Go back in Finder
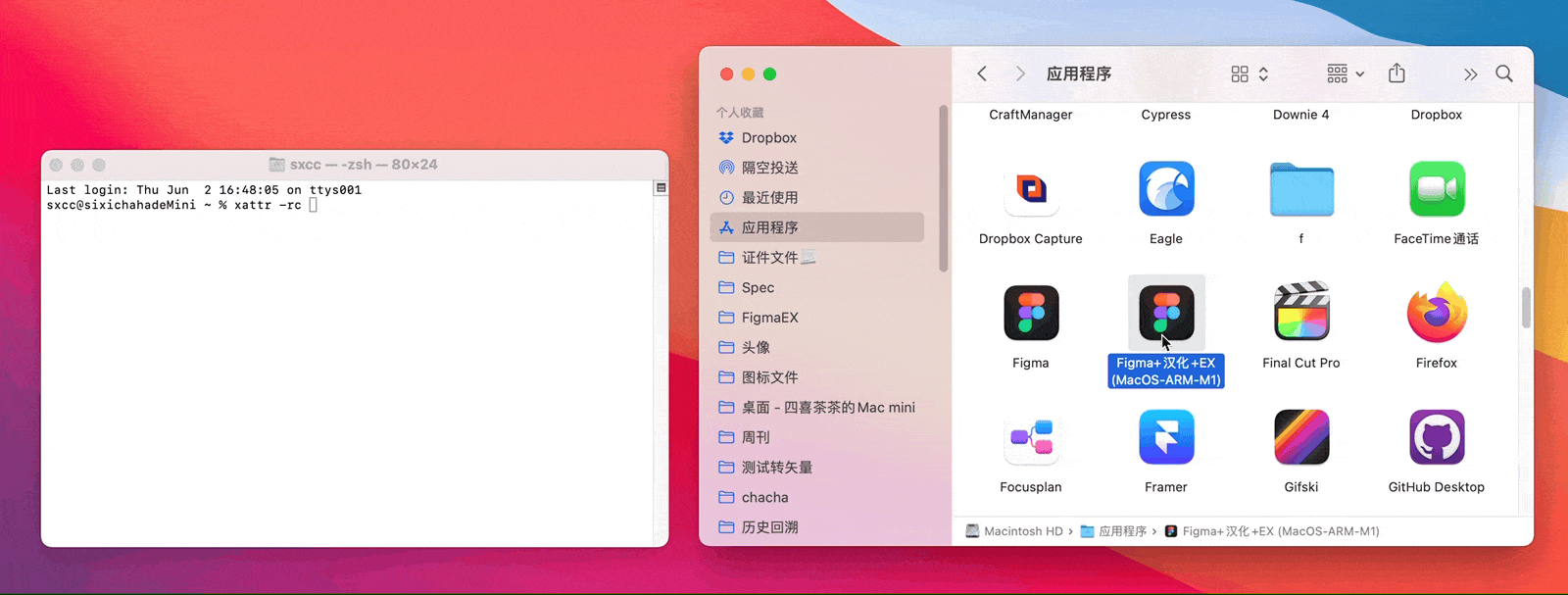This screenshot has height=595, width=1568. coord(982,74)
